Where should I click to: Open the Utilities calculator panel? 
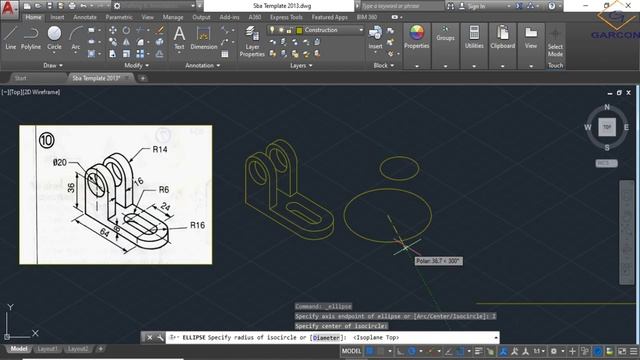(474, 37)
